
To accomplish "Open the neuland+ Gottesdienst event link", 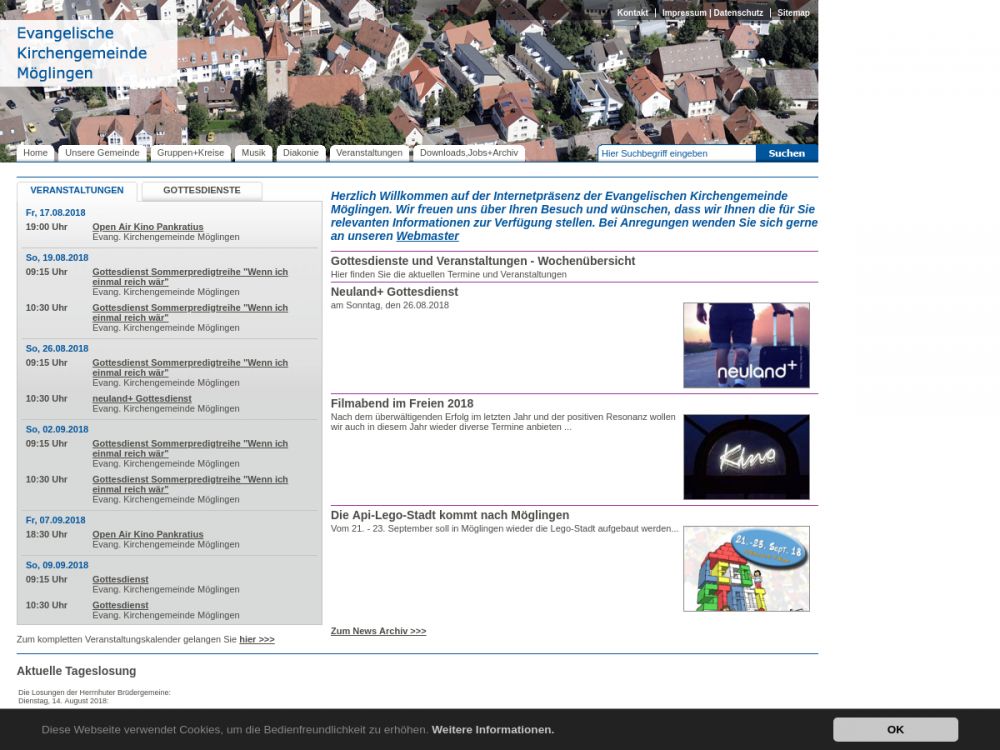I will pyautogui.click(x=141, y=398).
